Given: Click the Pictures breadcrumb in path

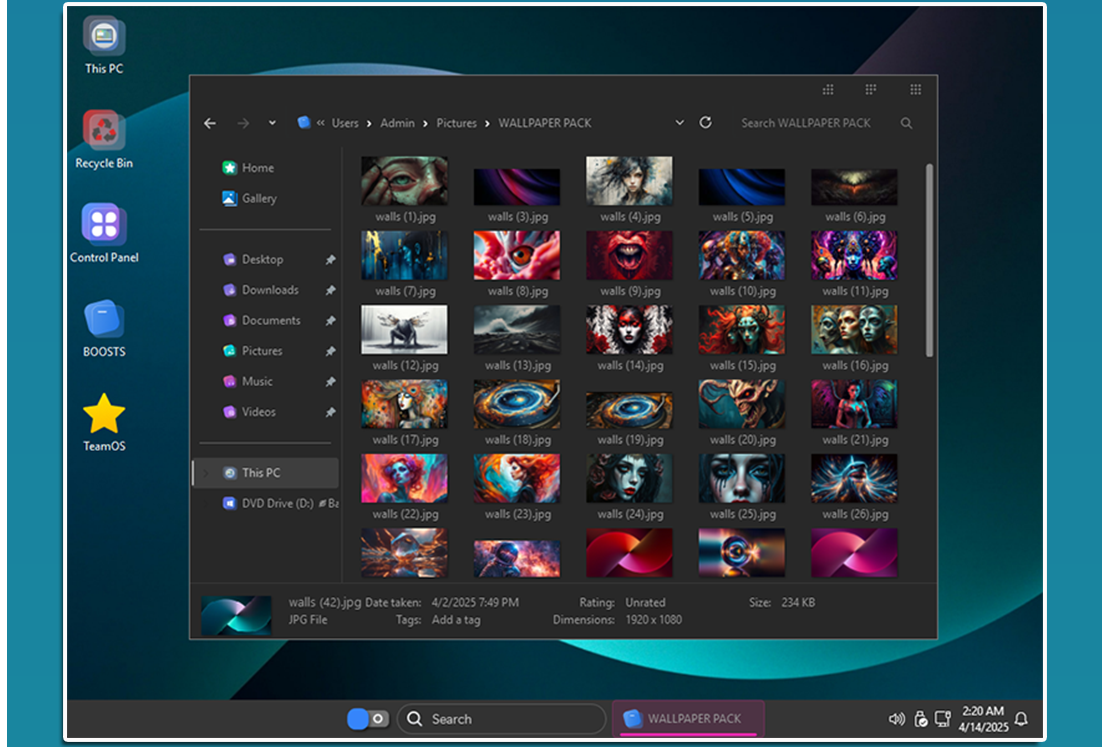Looking at the screenshot, I should [456, 123].
